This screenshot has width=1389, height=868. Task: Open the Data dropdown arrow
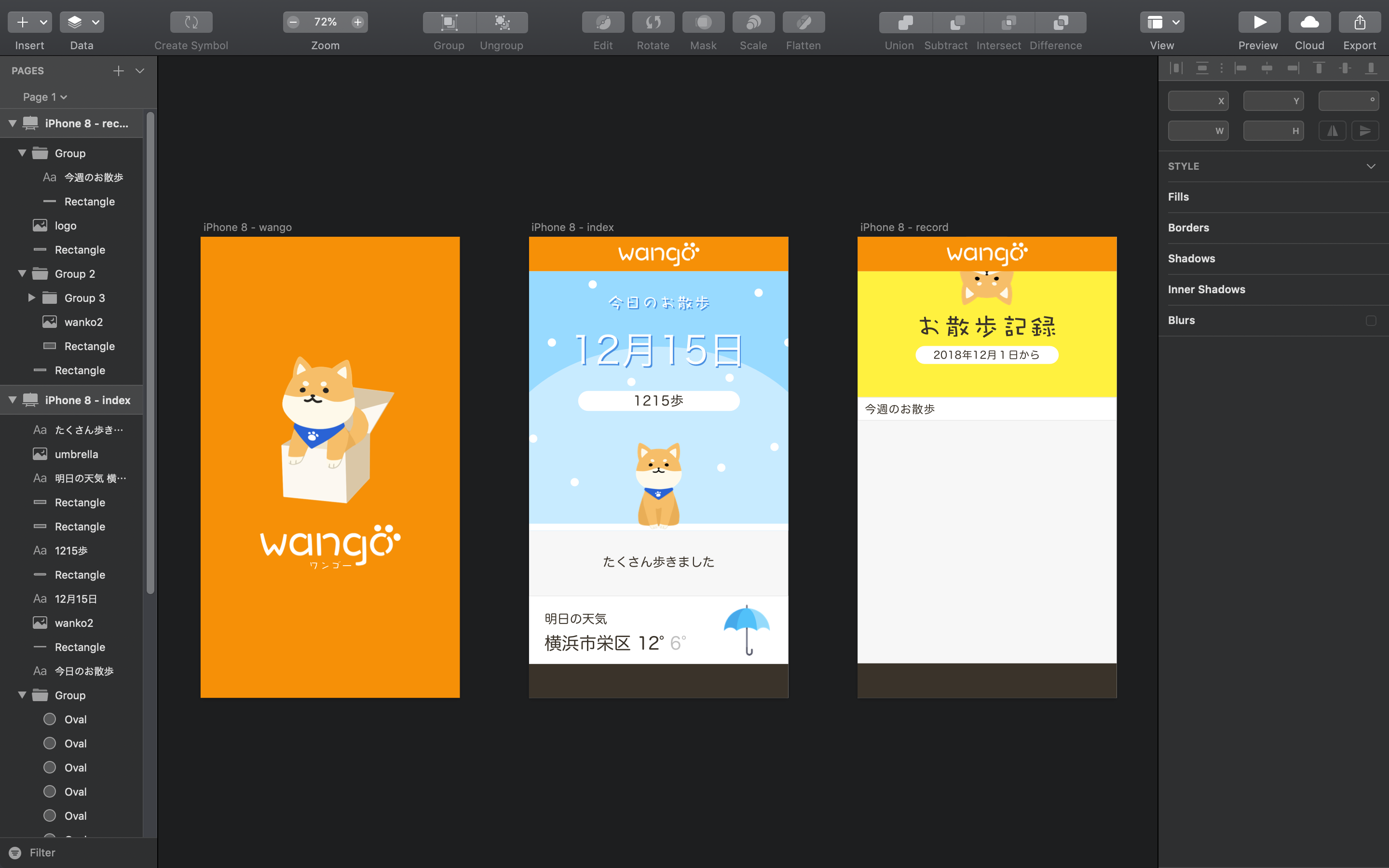96,22
